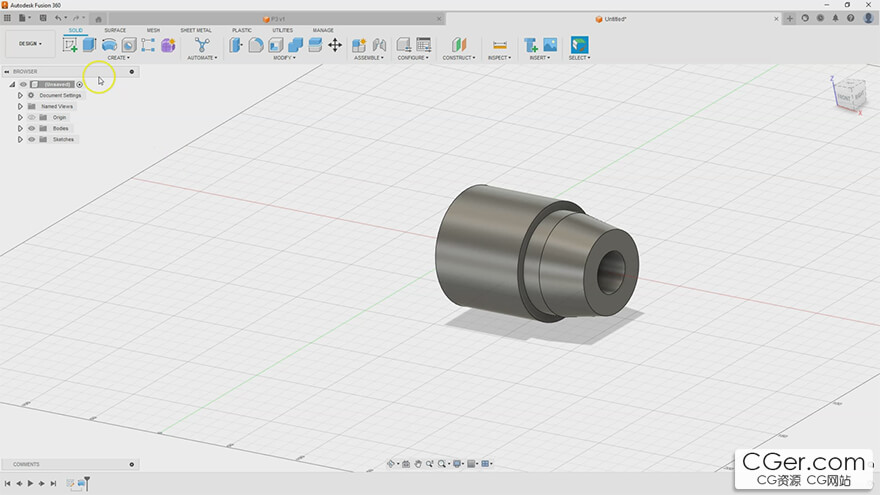Switch to the Surface tab
880x495 pixels.
coord(115,30)
